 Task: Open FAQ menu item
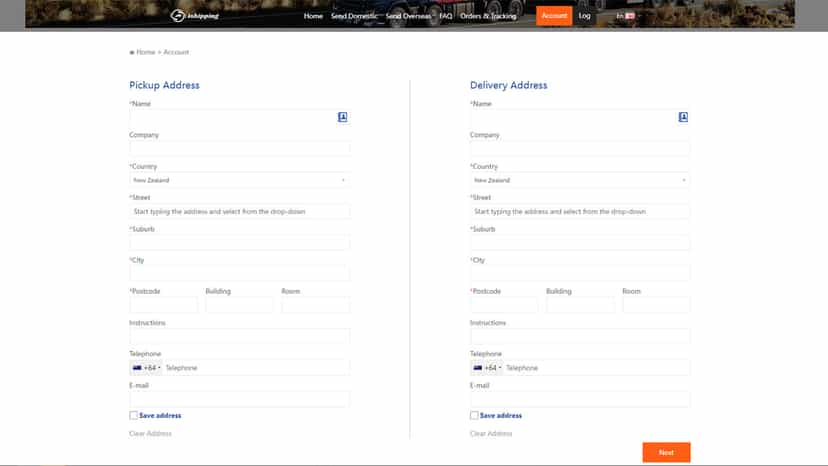pos(446,16)
